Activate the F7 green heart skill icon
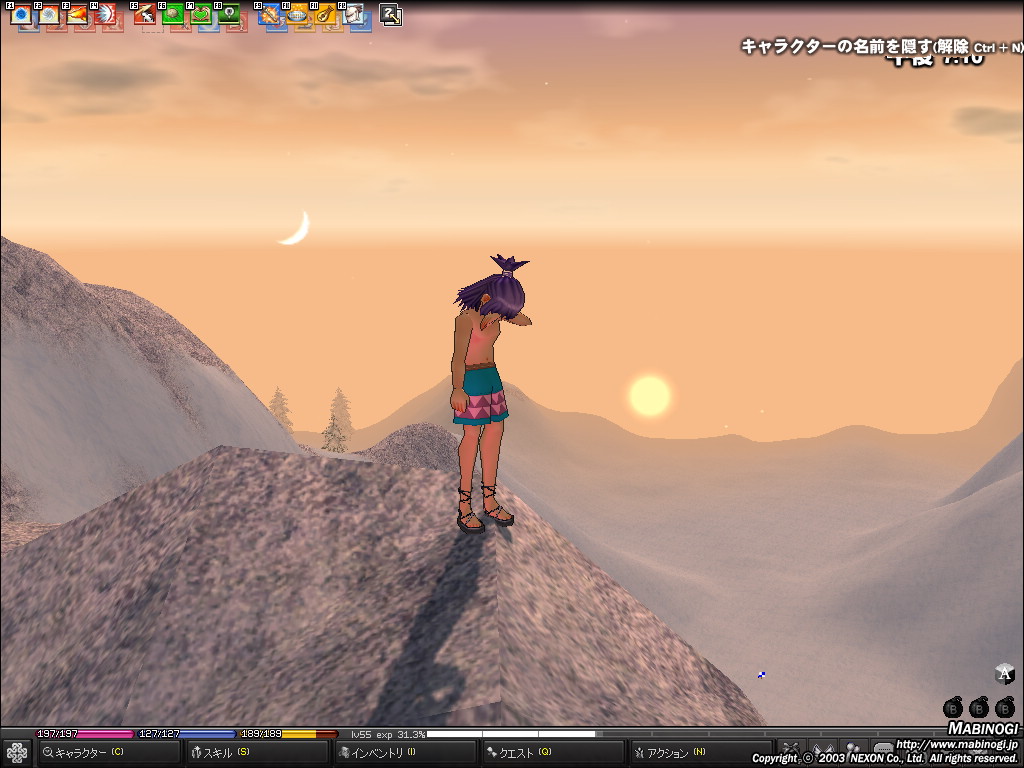This screenshot has width=1024, height=768. pyautogui.click(x=200, y=14)
